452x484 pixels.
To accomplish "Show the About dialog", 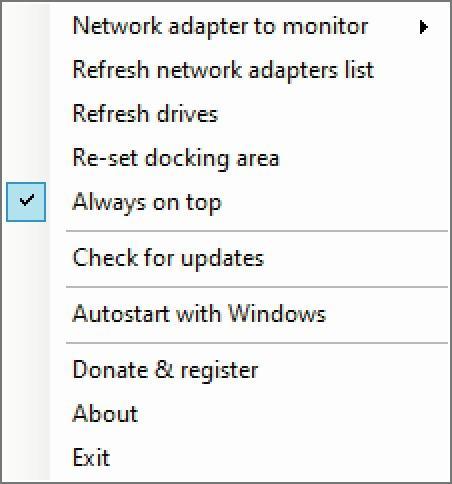I will tap(225, 413).
